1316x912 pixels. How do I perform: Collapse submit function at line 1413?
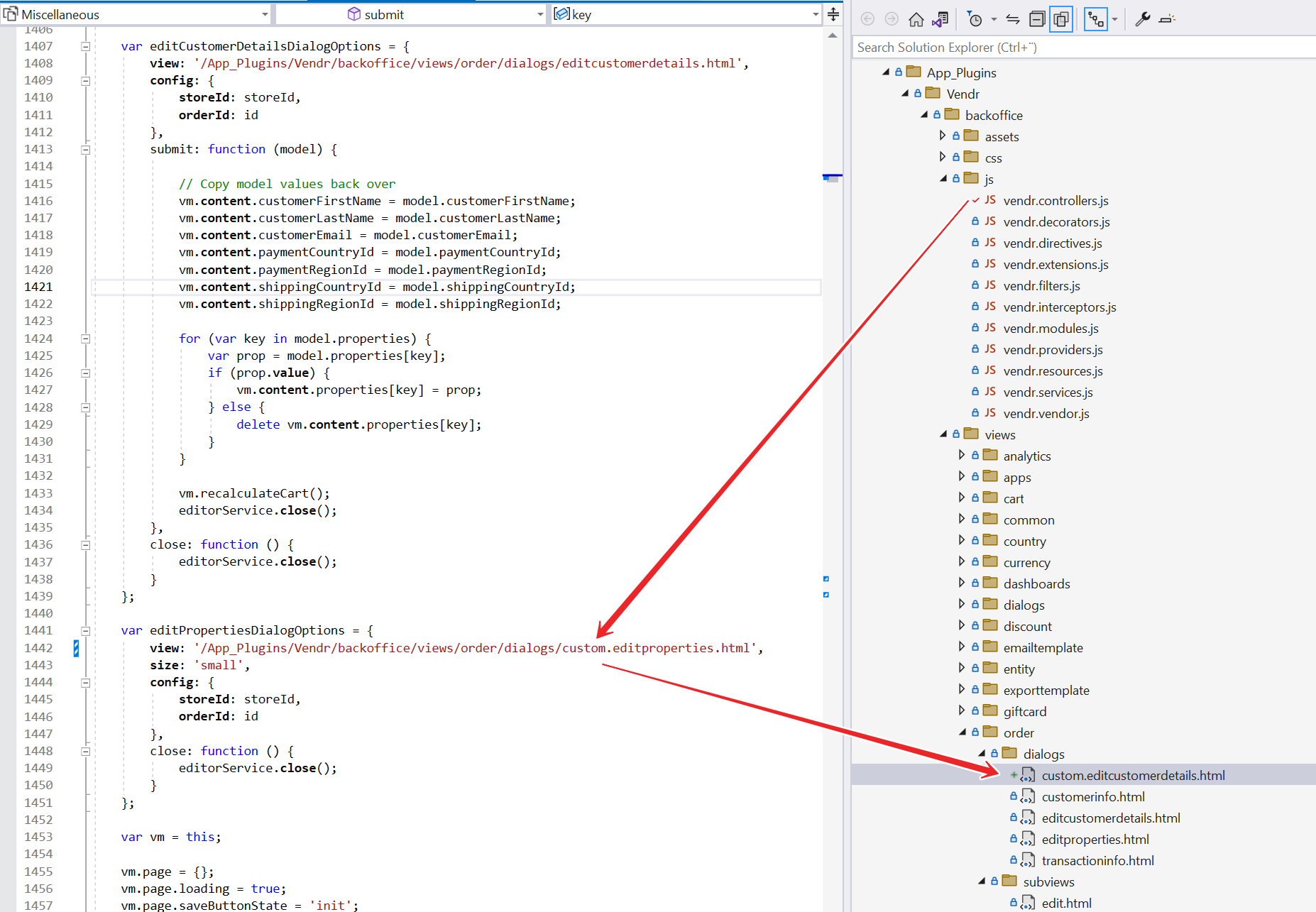(x=85, y=150)
